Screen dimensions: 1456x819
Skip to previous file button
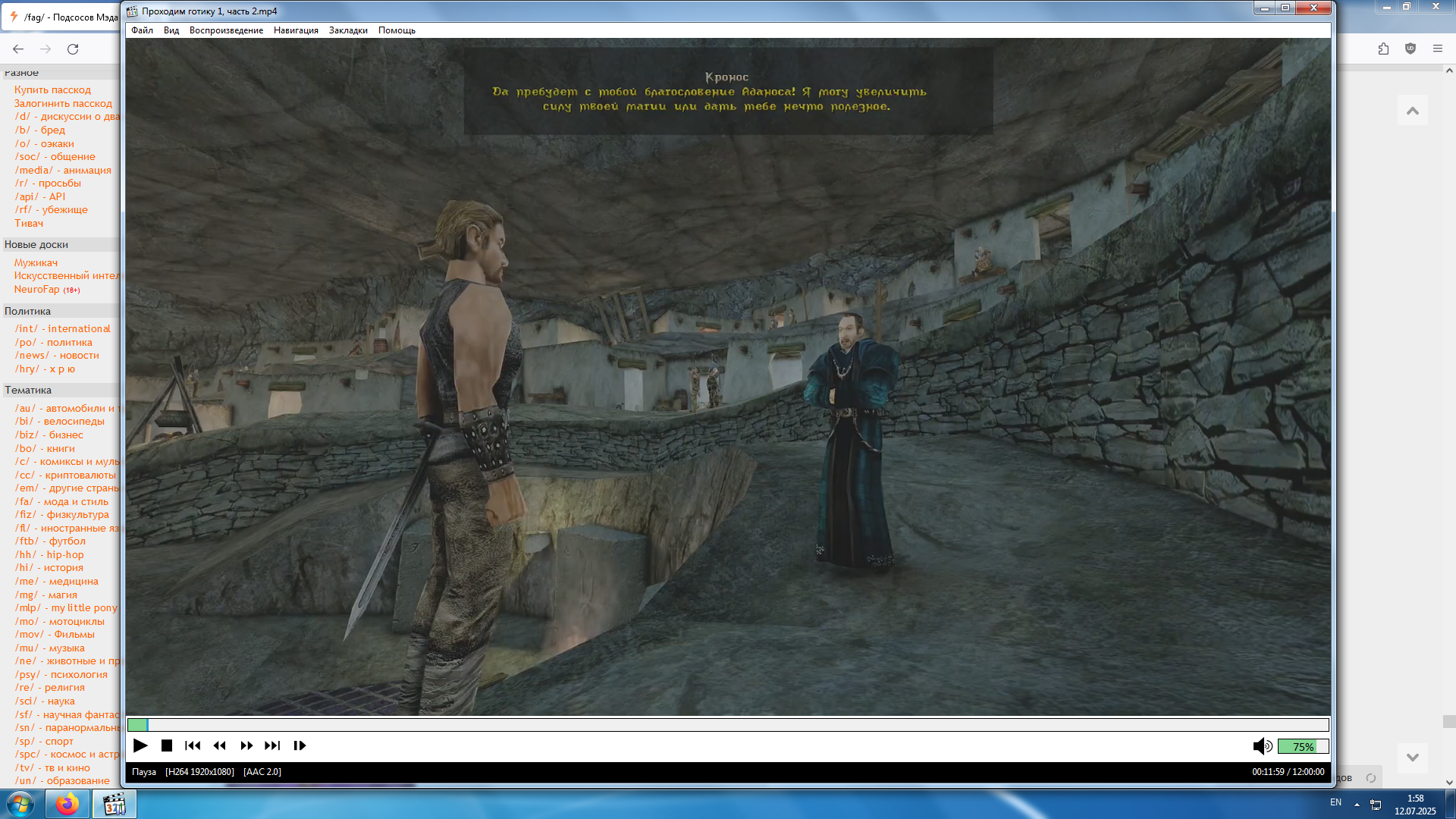(193, 745)
